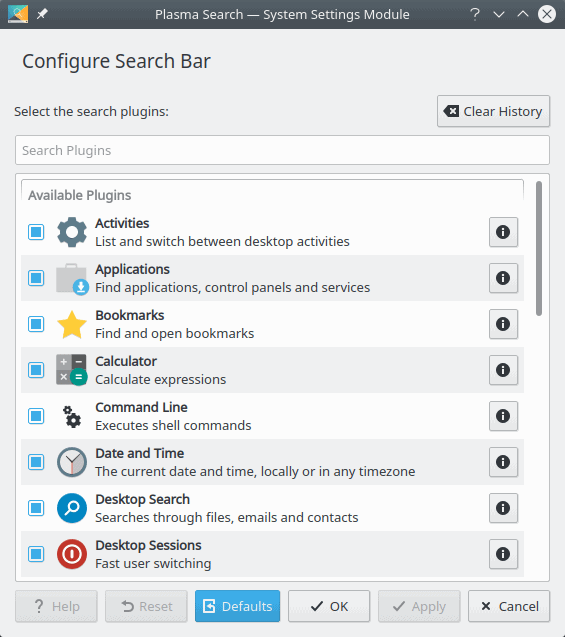Click the 'Desktop Search' plugin title
Image resolution: width=565 pixels, height=637 pixels.
[x=142, y=499]
